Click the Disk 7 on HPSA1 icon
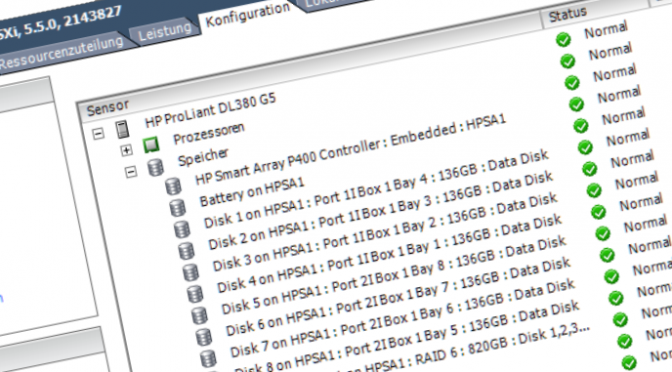This screenshot has height=372, width=672. pyautogui.click(x=208, y=359)
